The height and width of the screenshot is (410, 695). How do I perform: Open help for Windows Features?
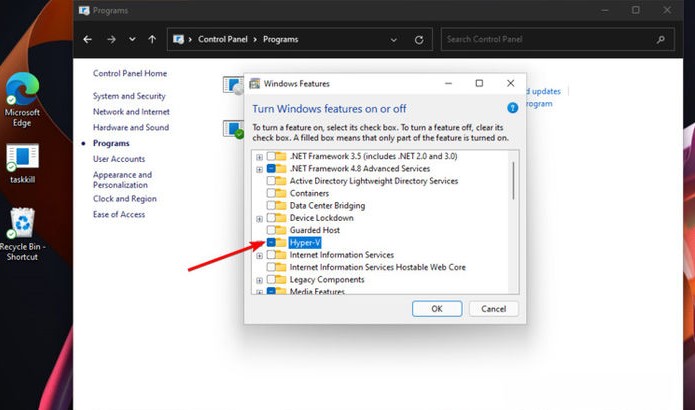coord(512,108)
